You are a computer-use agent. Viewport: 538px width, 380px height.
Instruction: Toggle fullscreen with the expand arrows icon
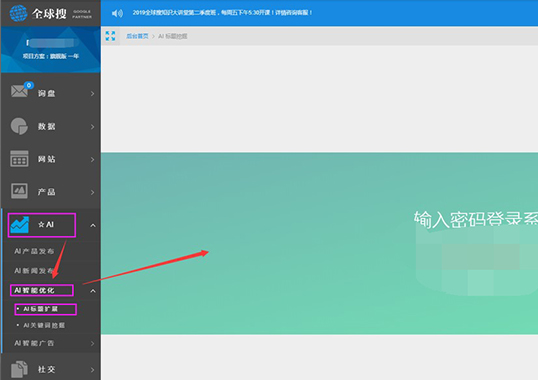pyautogui.click(x=110, y=36)
